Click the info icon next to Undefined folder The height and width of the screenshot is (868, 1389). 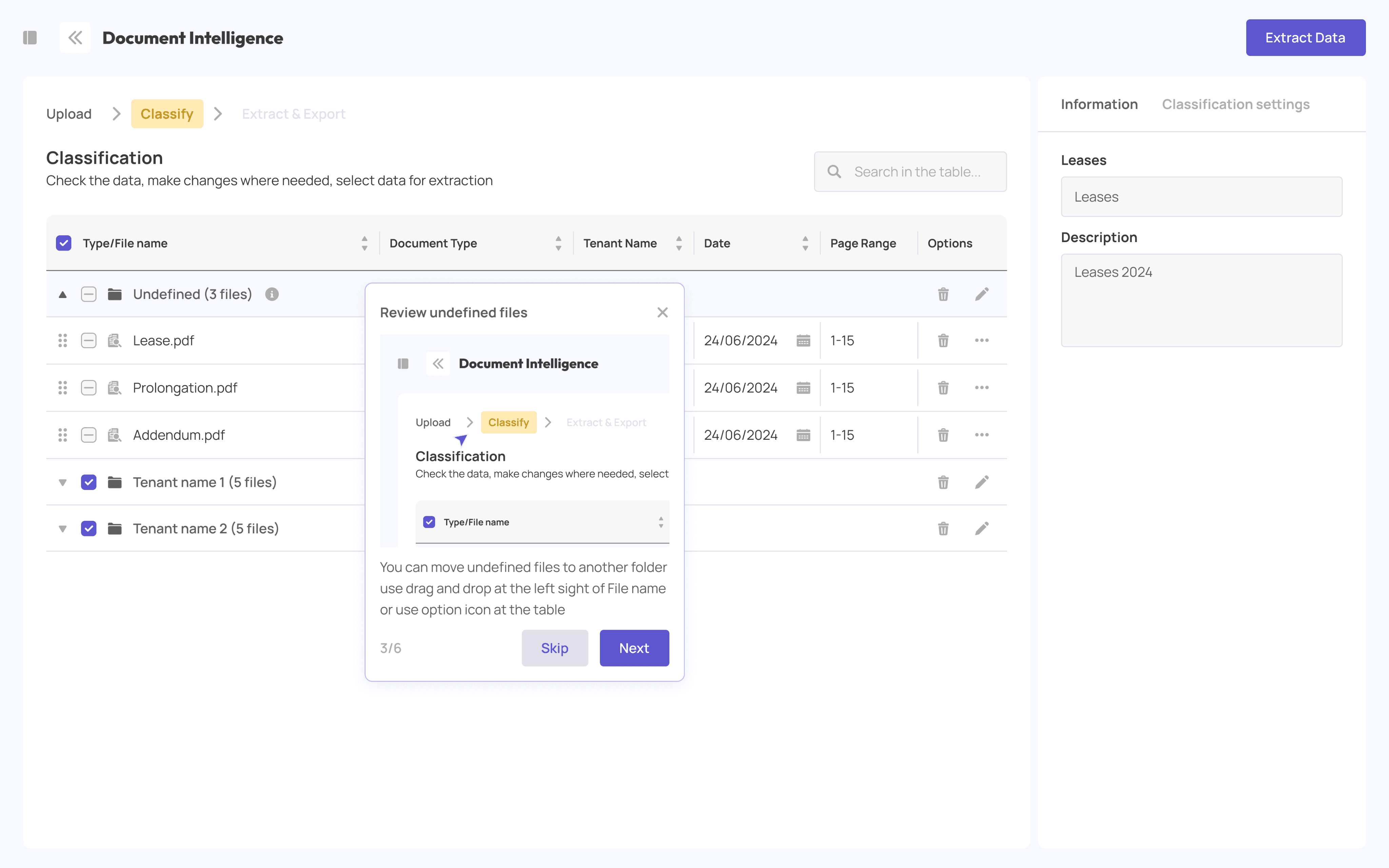pos(272,295)
